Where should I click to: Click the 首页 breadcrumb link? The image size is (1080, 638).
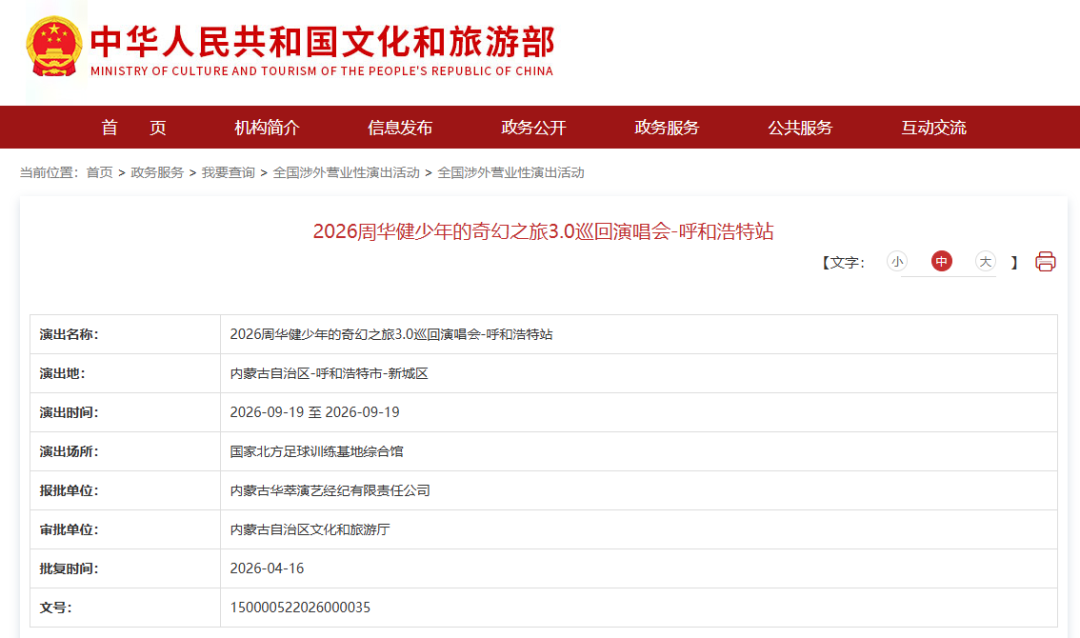pyautogui.click(x=99, y=173)
